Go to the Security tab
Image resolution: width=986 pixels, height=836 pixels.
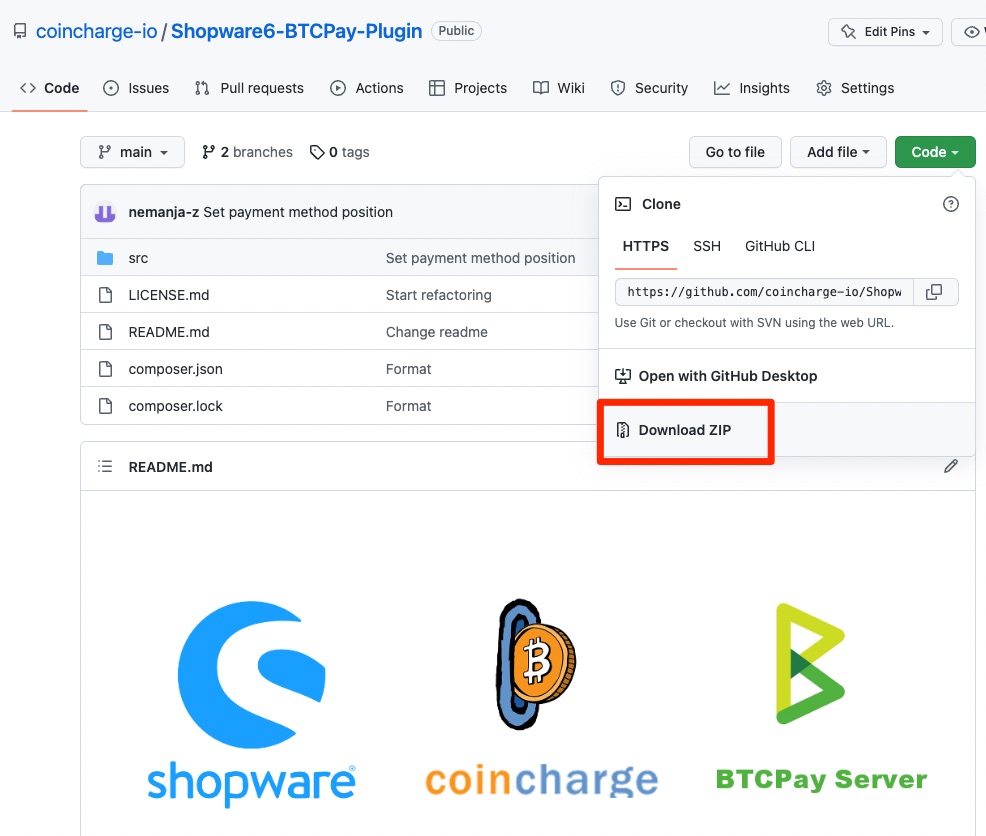[x=649, y=88]
